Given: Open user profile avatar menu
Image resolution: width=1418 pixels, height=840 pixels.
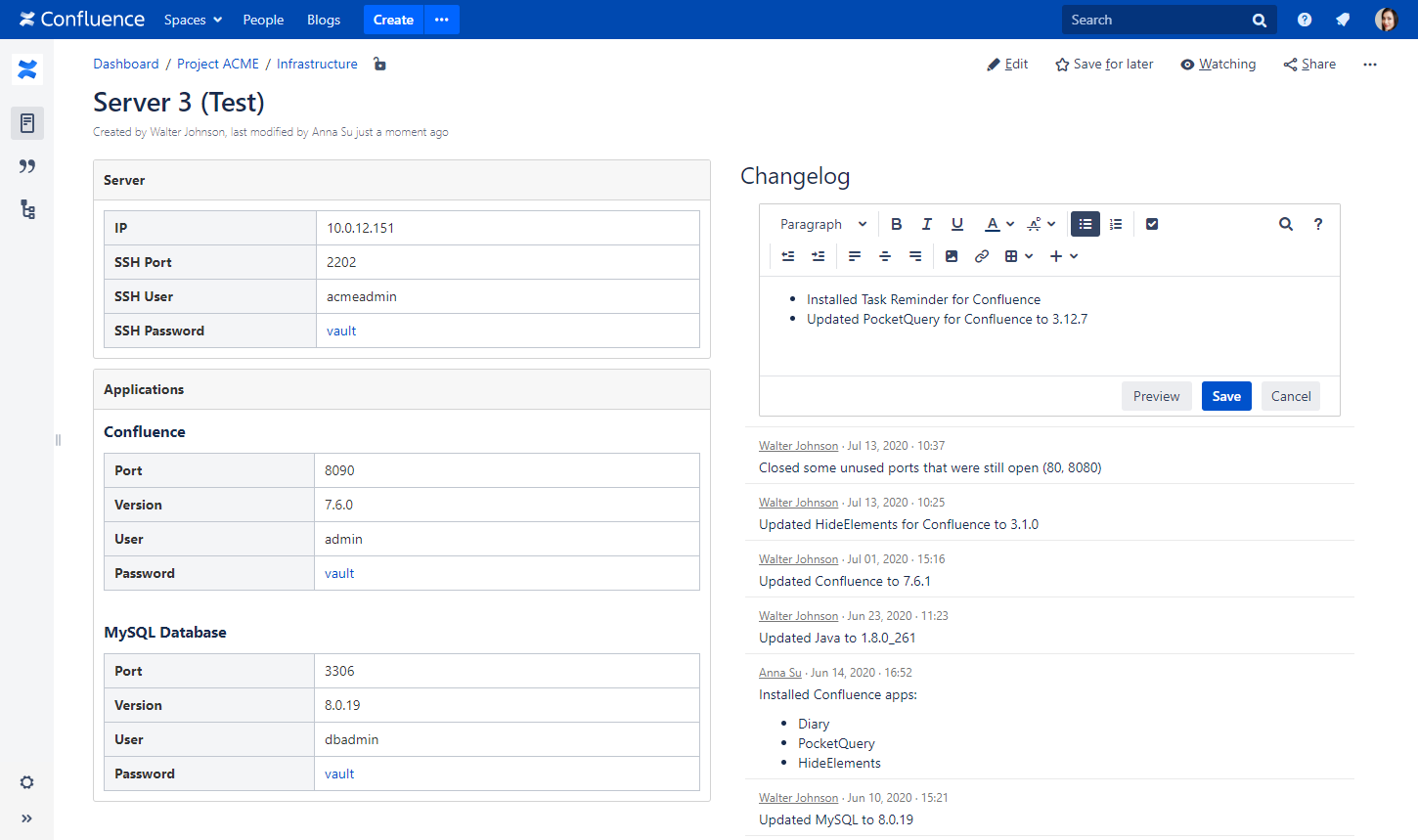Looking at the screenshot, I should (x=1386, y=20).
